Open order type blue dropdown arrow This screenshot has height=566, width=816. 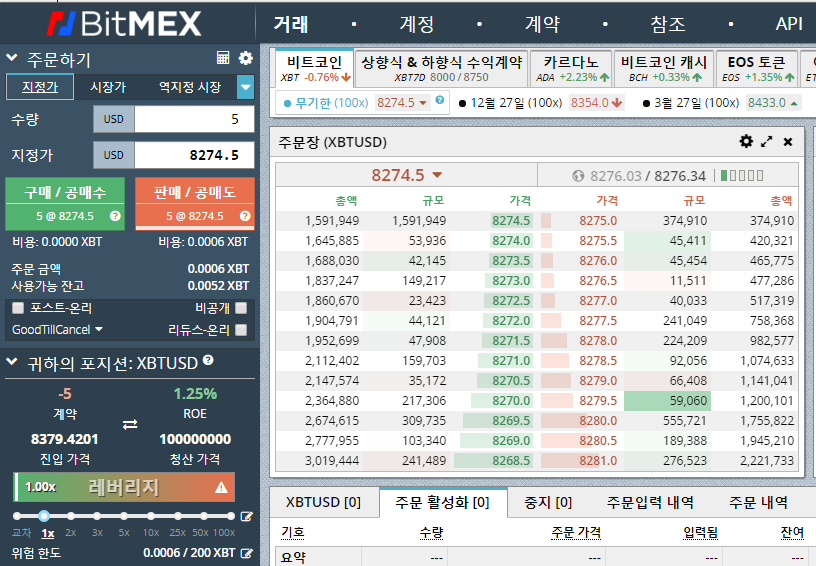point(246,87)
